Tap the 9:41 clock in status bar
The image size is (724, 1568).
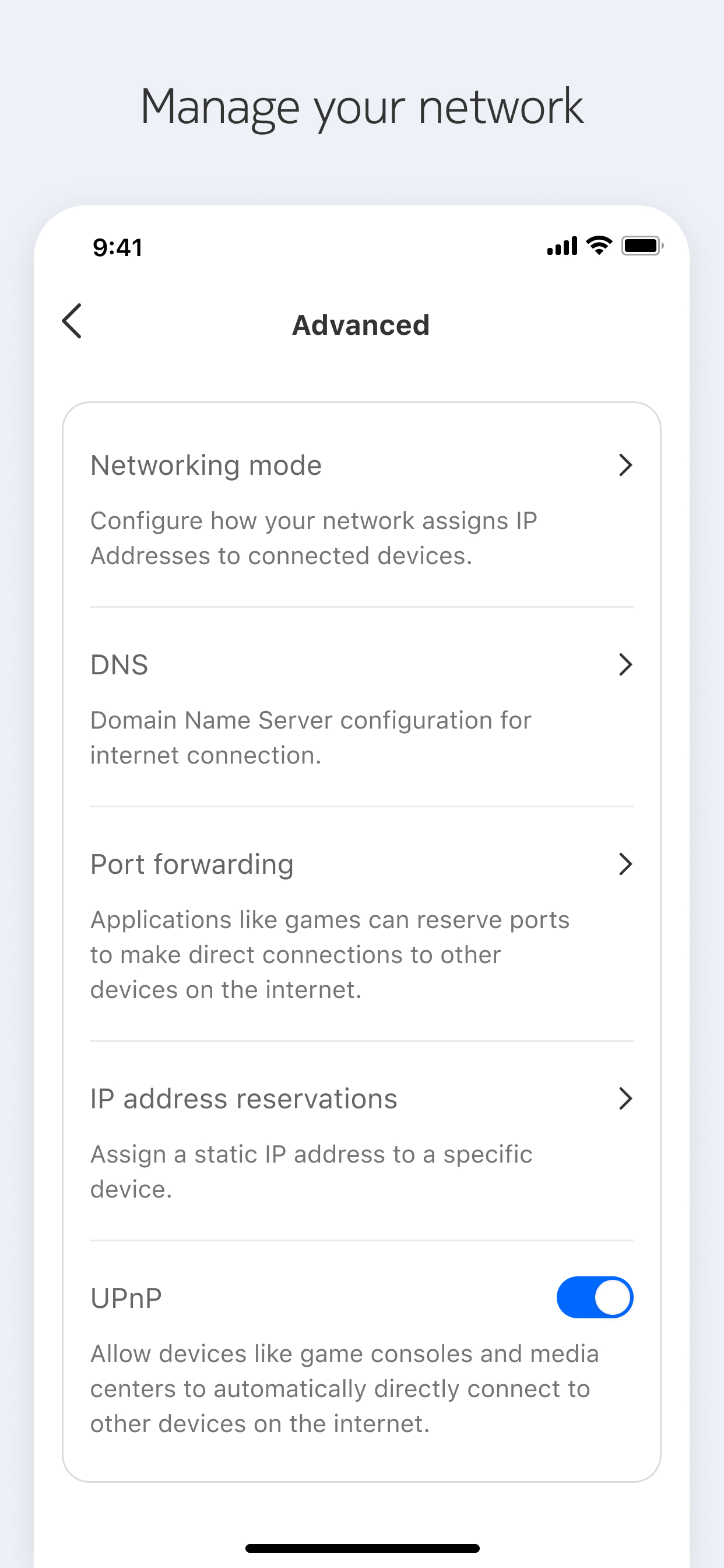(x=117, y=248)
